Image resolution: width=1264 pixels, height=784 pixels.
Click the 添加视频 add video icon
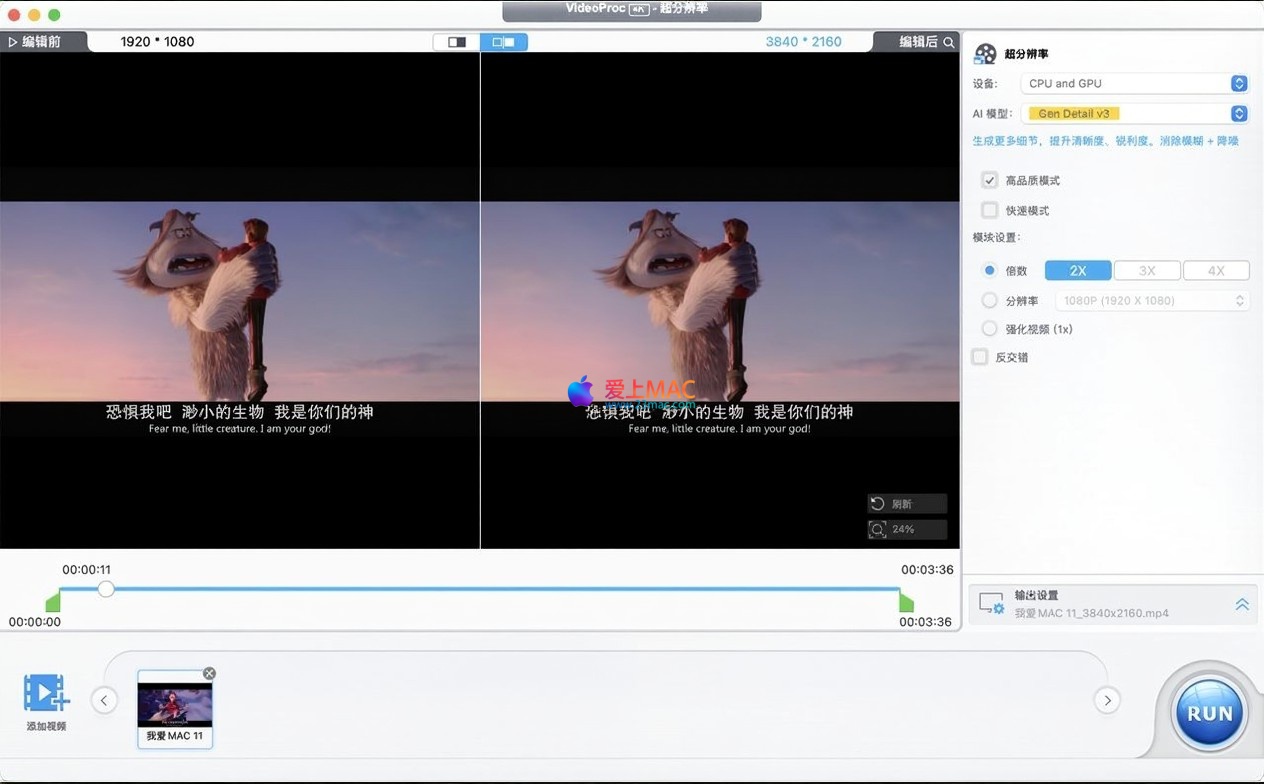(46, 693)
